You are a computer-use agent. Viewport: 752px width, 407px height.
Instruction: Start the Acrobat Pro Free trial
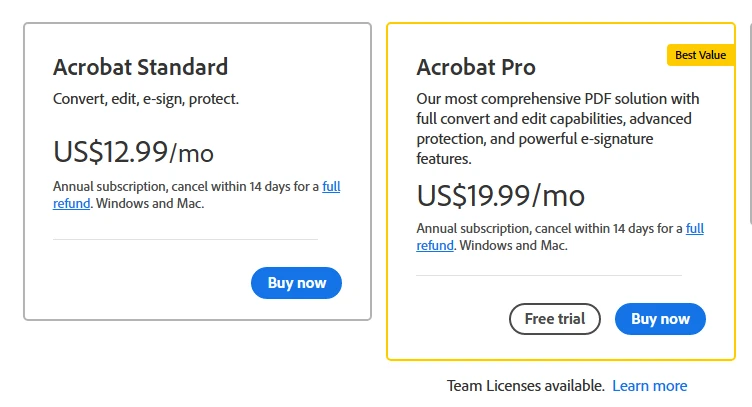(555, 319)
